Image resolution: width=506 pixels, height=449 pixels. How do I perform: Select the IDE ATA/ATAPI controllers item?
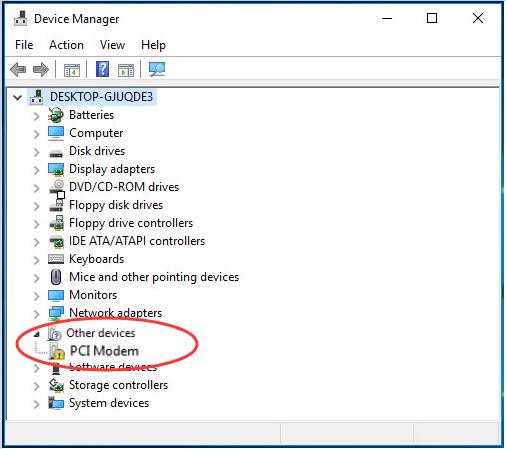point(137,241)
